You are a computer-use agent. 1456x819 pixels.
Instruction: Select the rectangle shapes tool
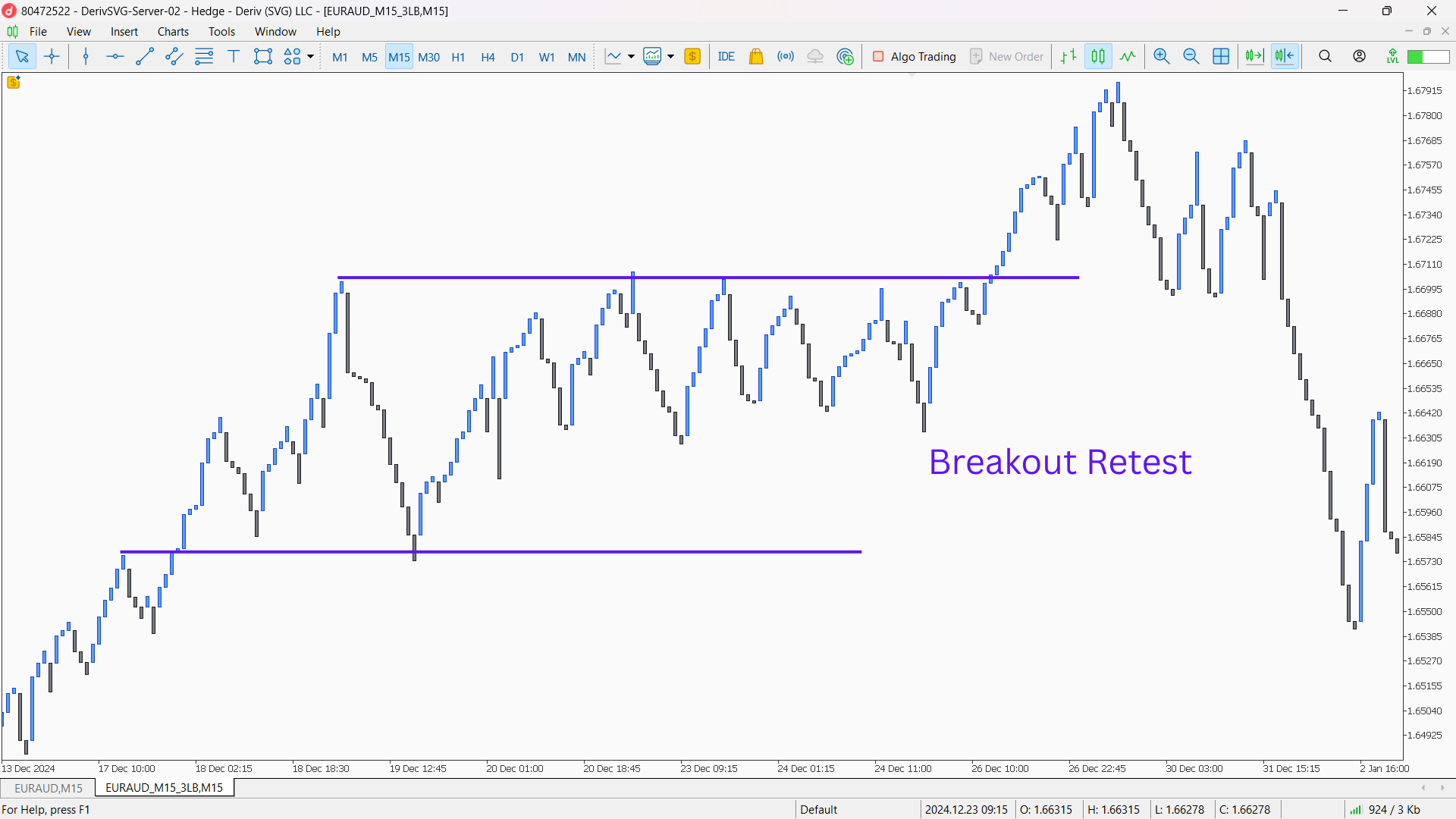[x=263, y=56]
